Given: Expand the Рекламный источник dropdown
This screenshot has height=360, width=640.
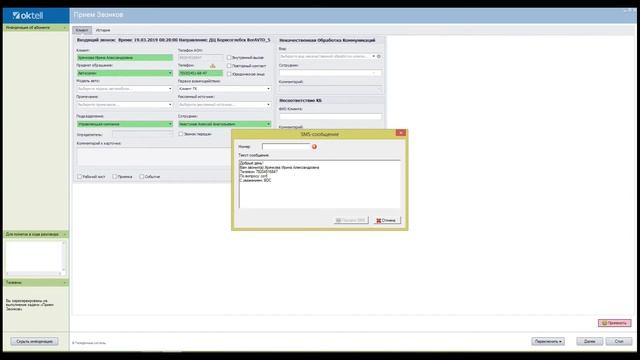Looking at the screenshot, I should coord(224,104).
